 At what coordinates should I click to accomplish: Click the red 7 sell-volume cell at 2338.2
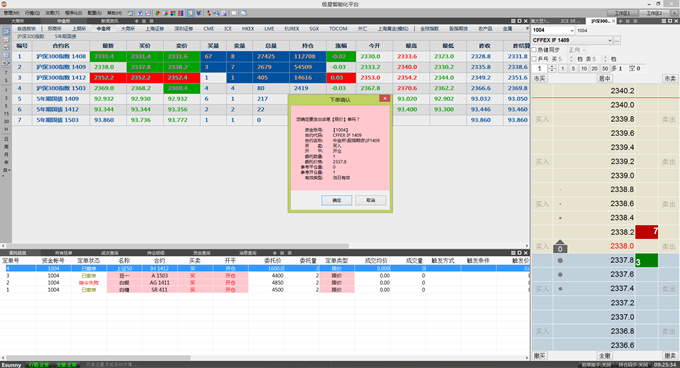[x=647, y=232]
